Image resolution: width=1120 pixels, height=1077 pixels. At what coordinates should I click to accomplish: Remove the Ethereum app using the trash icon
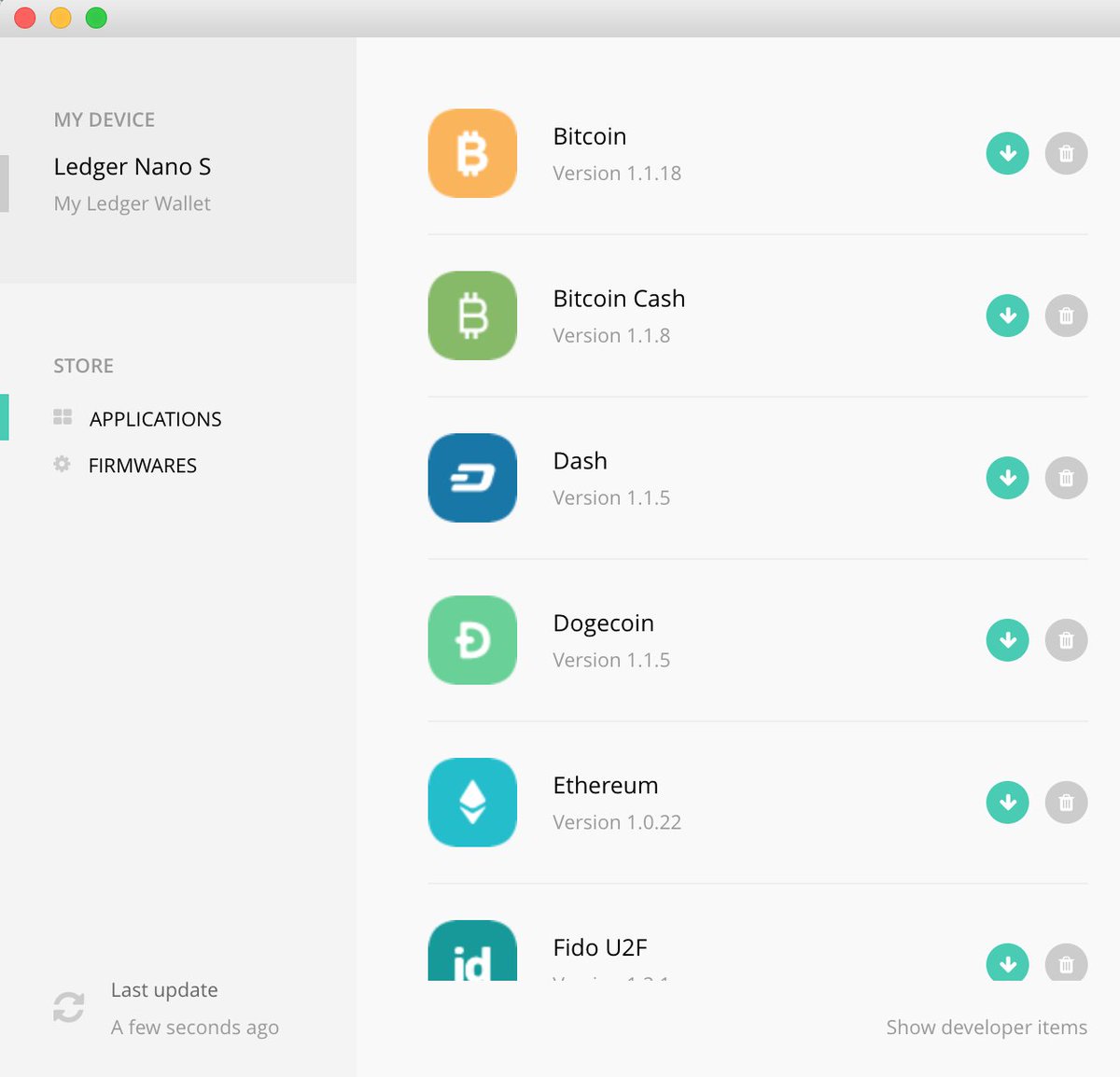(1066, 803)
